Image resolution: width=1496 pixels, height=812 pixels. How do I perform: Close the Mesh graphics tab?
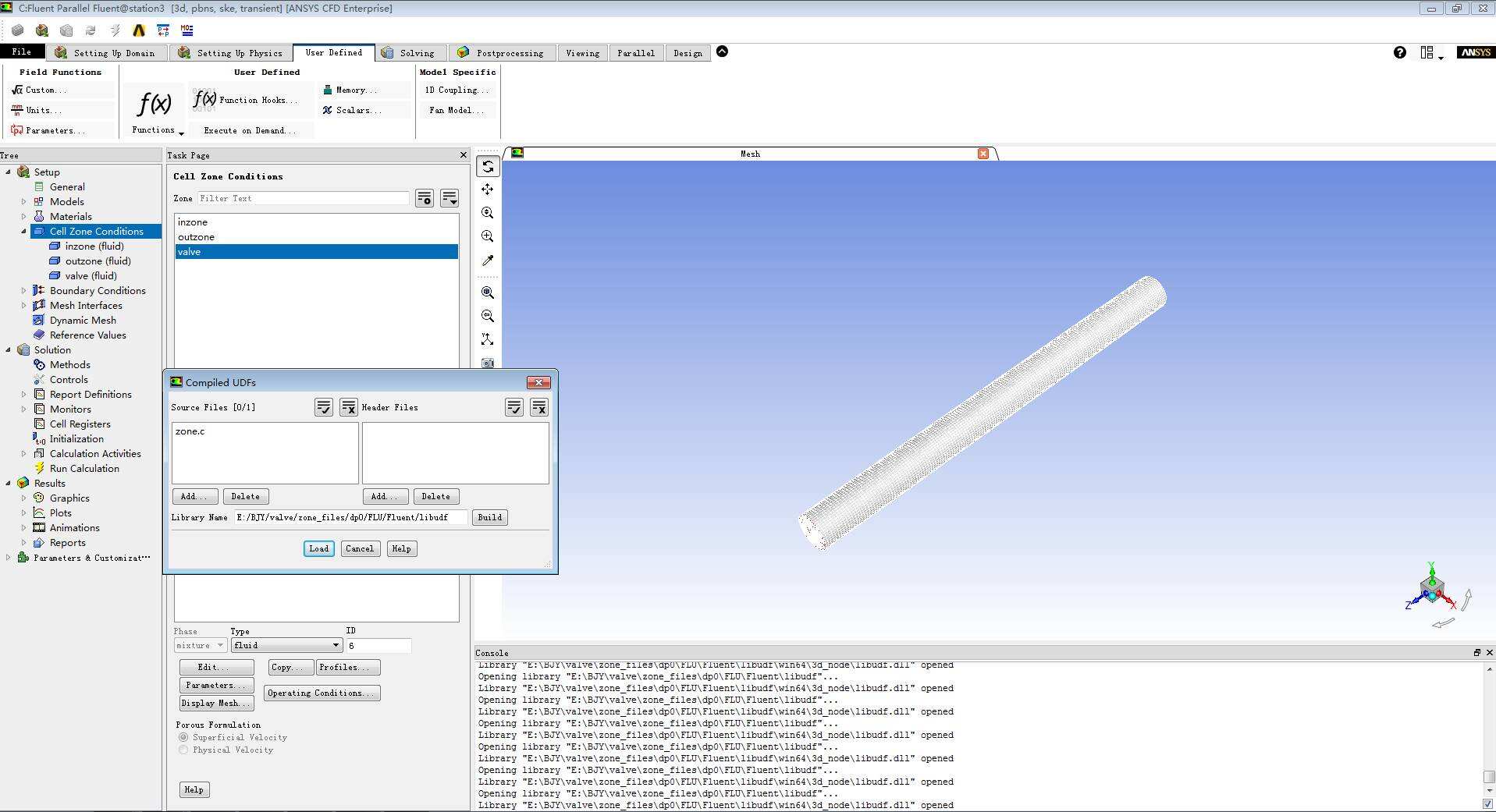[983, 154]
